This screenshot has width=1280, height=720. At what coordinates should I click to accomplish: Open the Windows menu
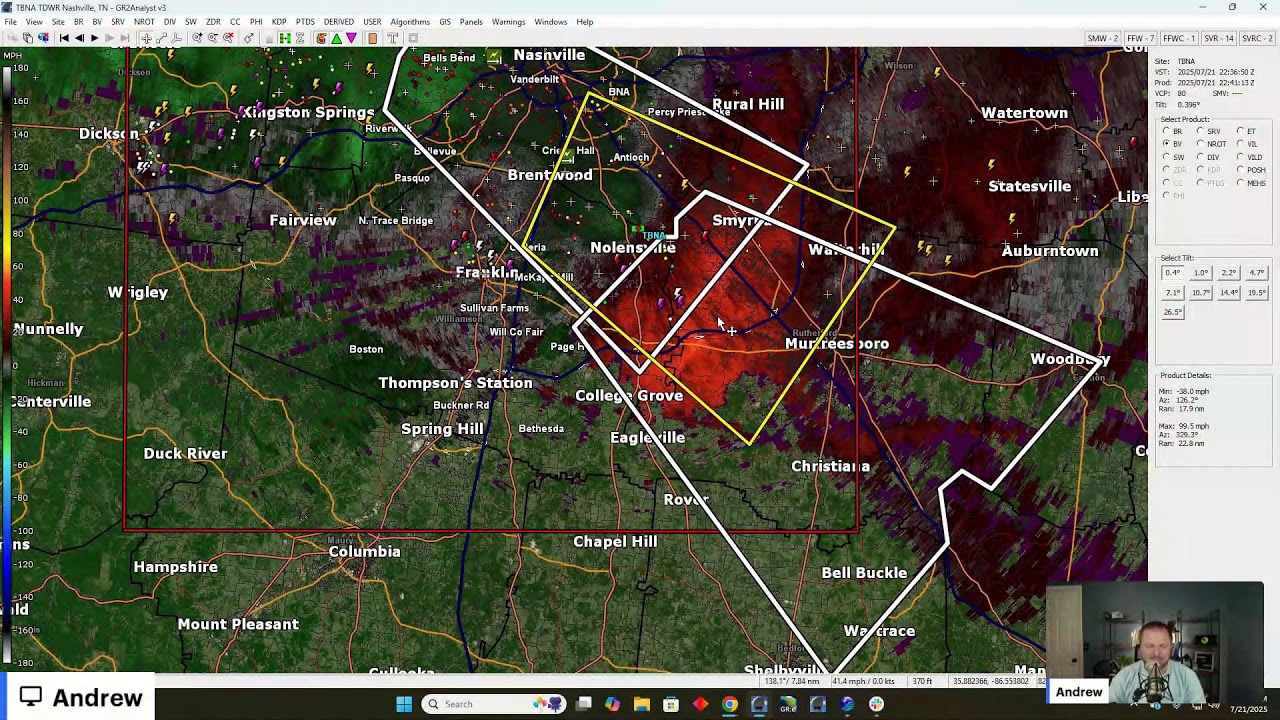click(x=550, y=22)
